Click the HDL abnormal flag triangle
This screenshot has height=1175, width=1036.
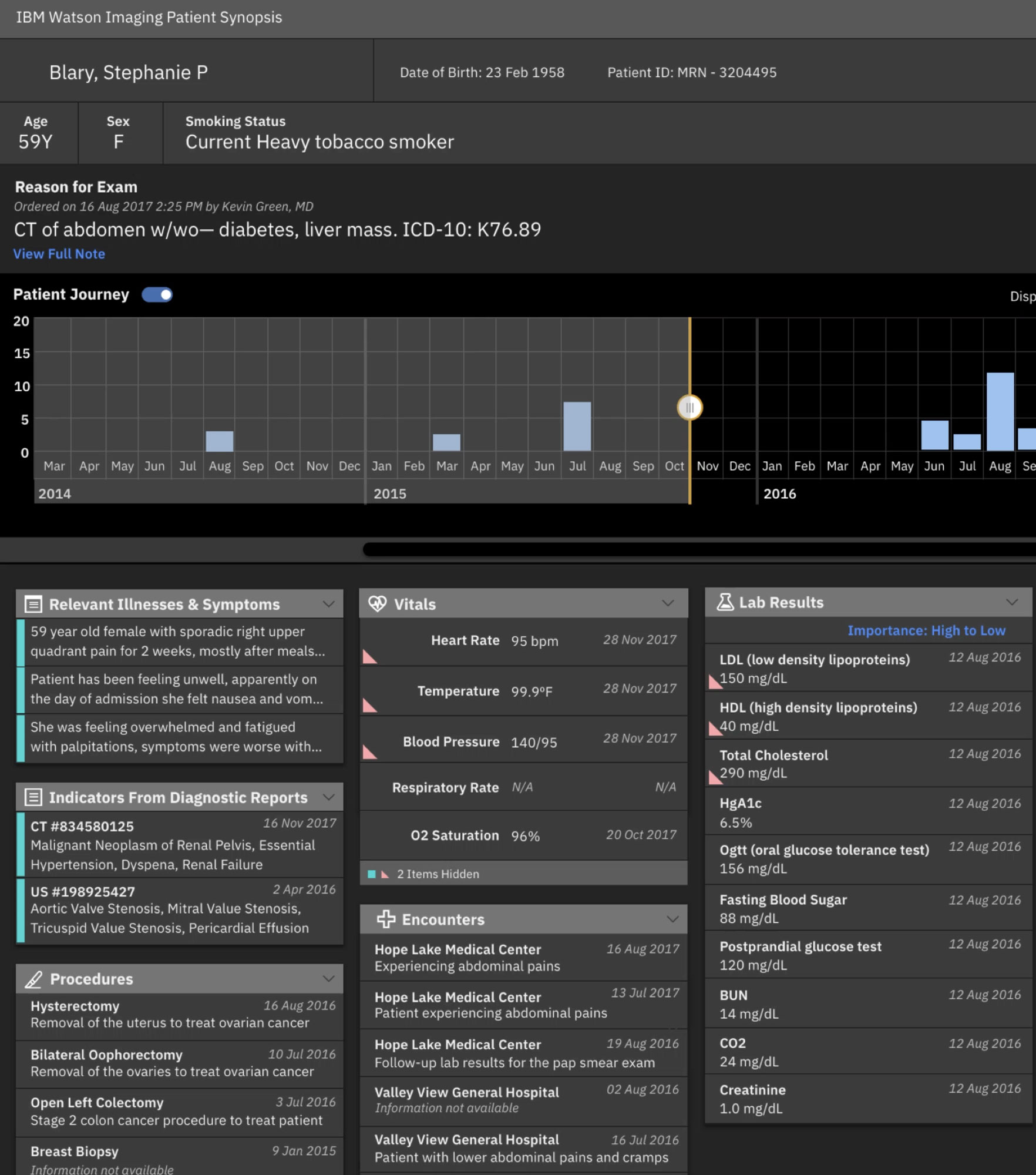click(715, 728)
